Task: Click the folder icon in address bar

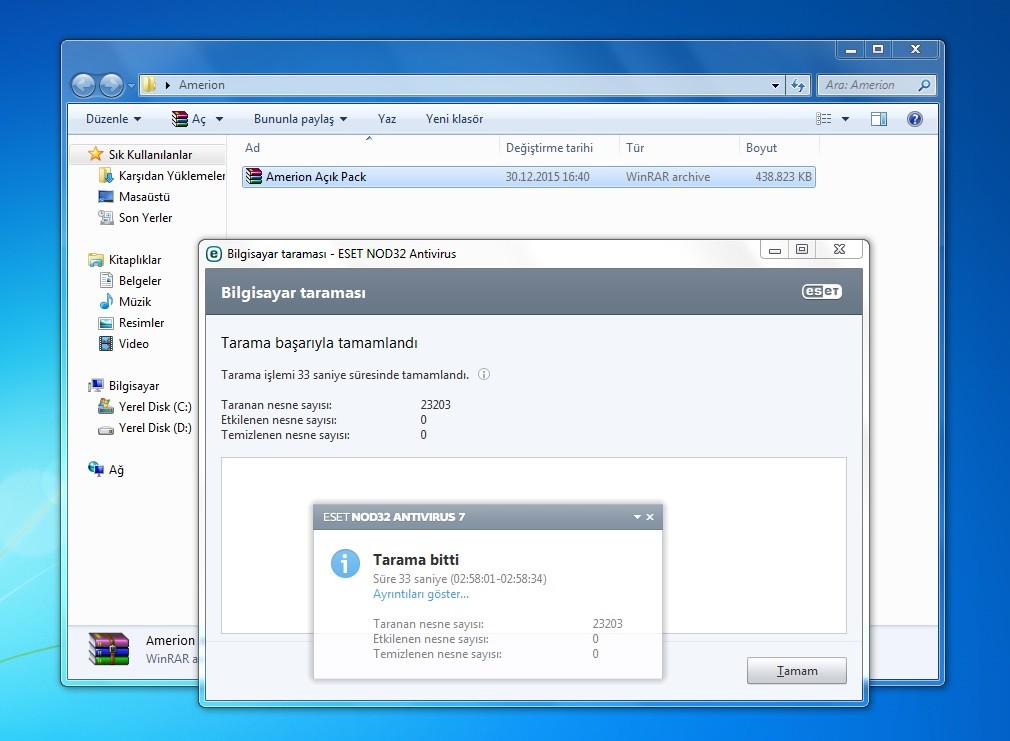Action: (x=149, y=84)
